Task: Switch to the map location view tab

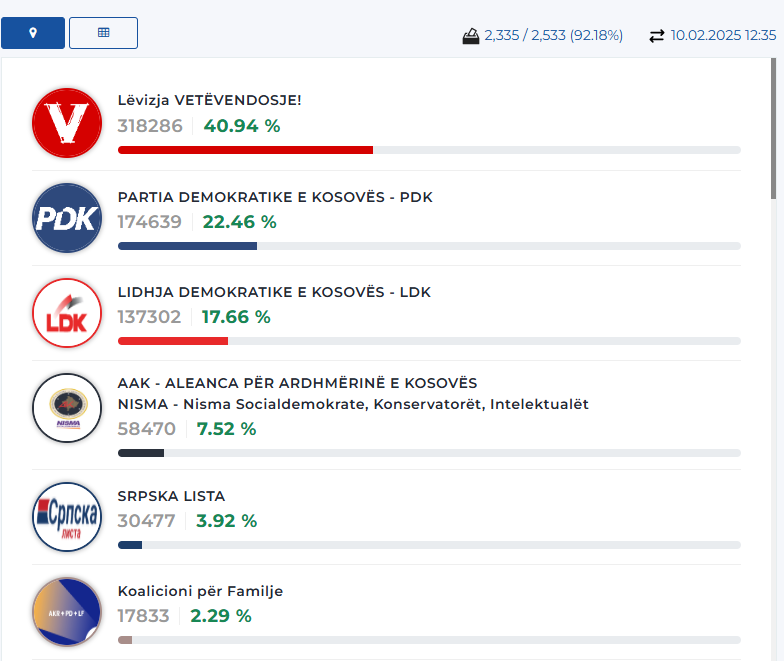Action: [x=33, y=33]
